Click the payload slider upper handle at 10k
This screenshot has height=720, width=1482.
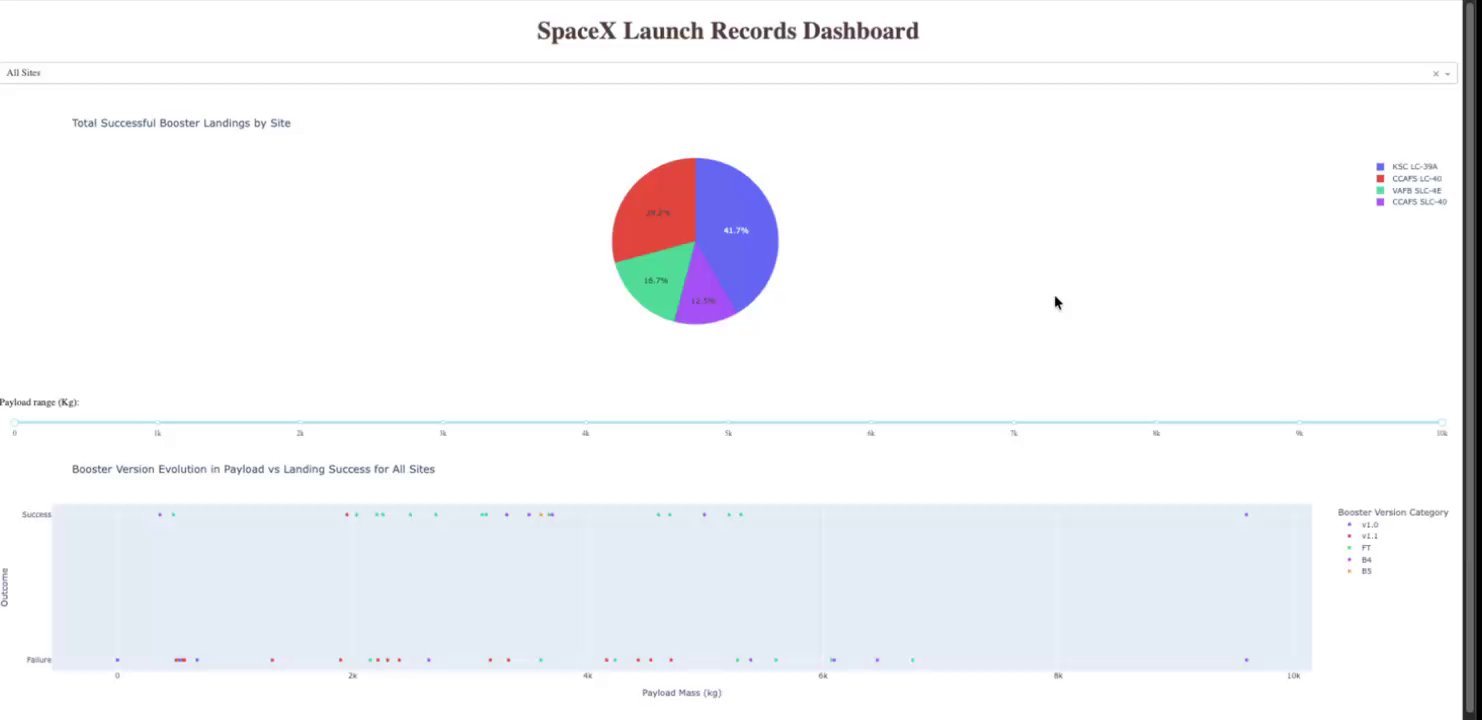pyautogui.click(x=1442, y=422)
